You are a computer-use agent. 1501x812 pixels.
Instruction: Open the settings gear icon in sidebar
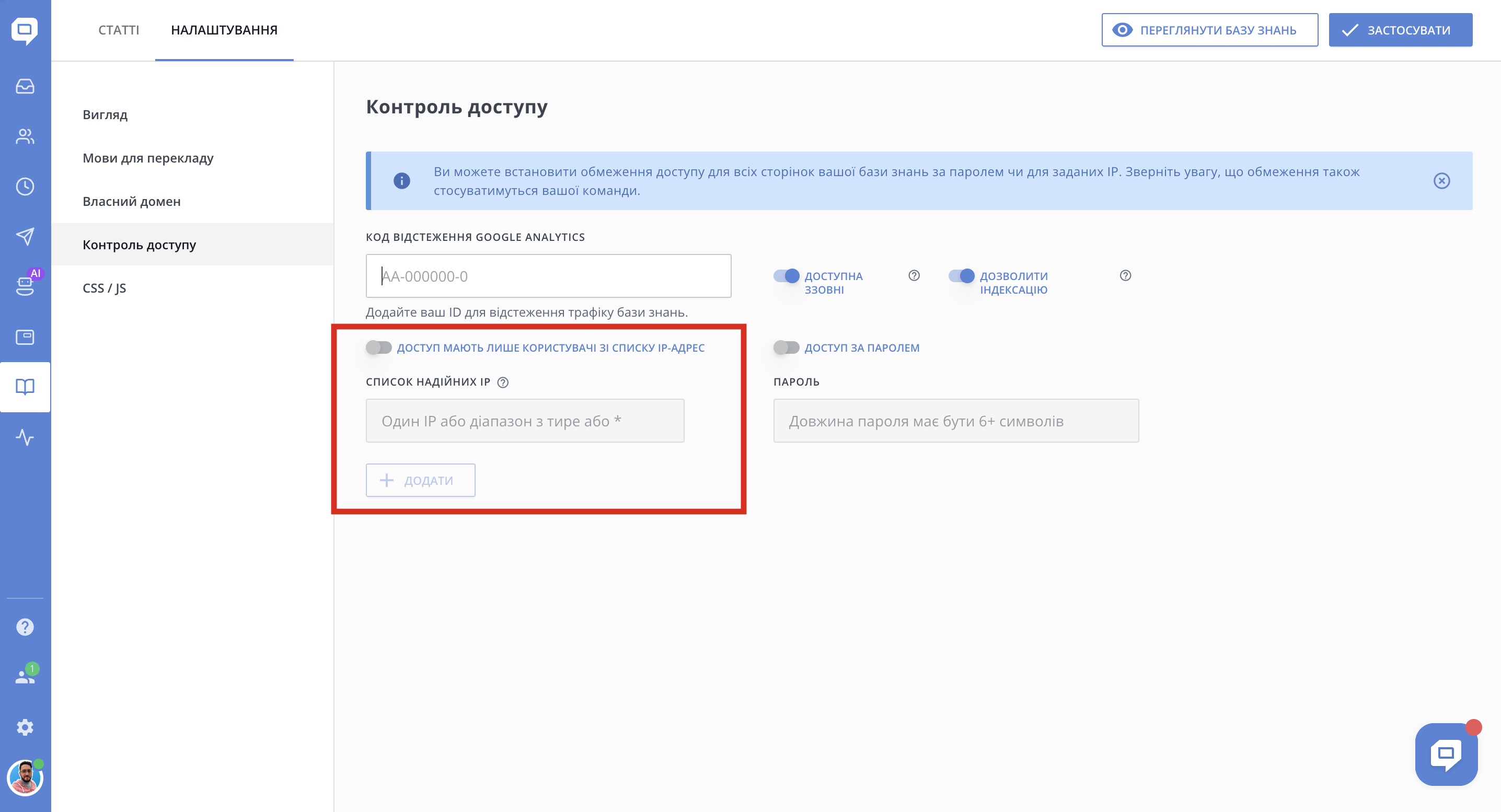coord(25,727)
